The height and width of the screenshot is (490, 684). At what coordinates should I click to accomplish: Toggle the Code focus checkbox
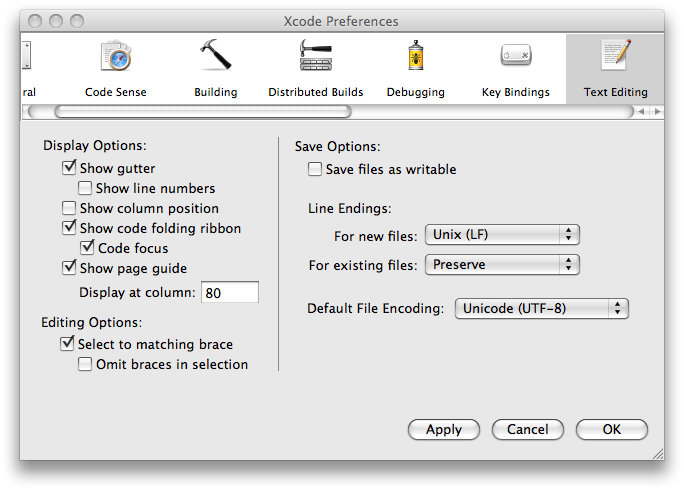pos(87,247)
